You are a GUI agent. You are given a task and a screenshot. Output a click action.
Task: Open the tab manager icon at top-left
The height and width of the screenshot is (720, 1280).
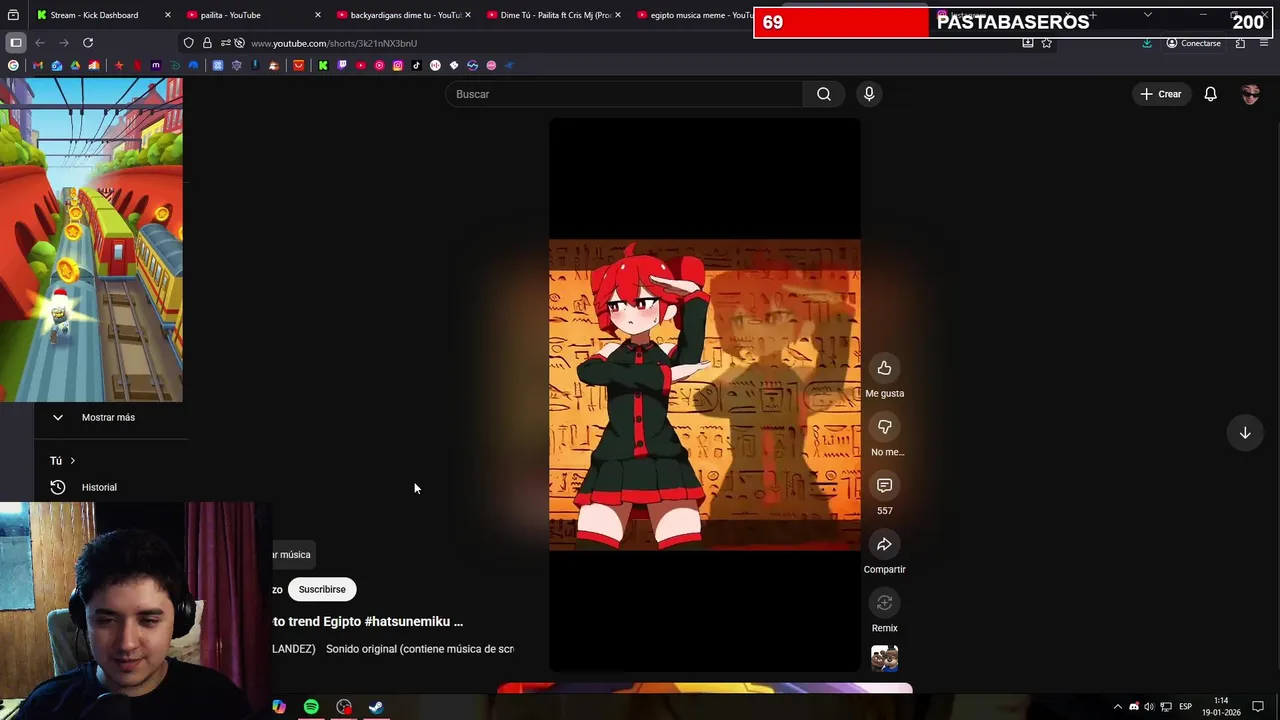[13, 15]
